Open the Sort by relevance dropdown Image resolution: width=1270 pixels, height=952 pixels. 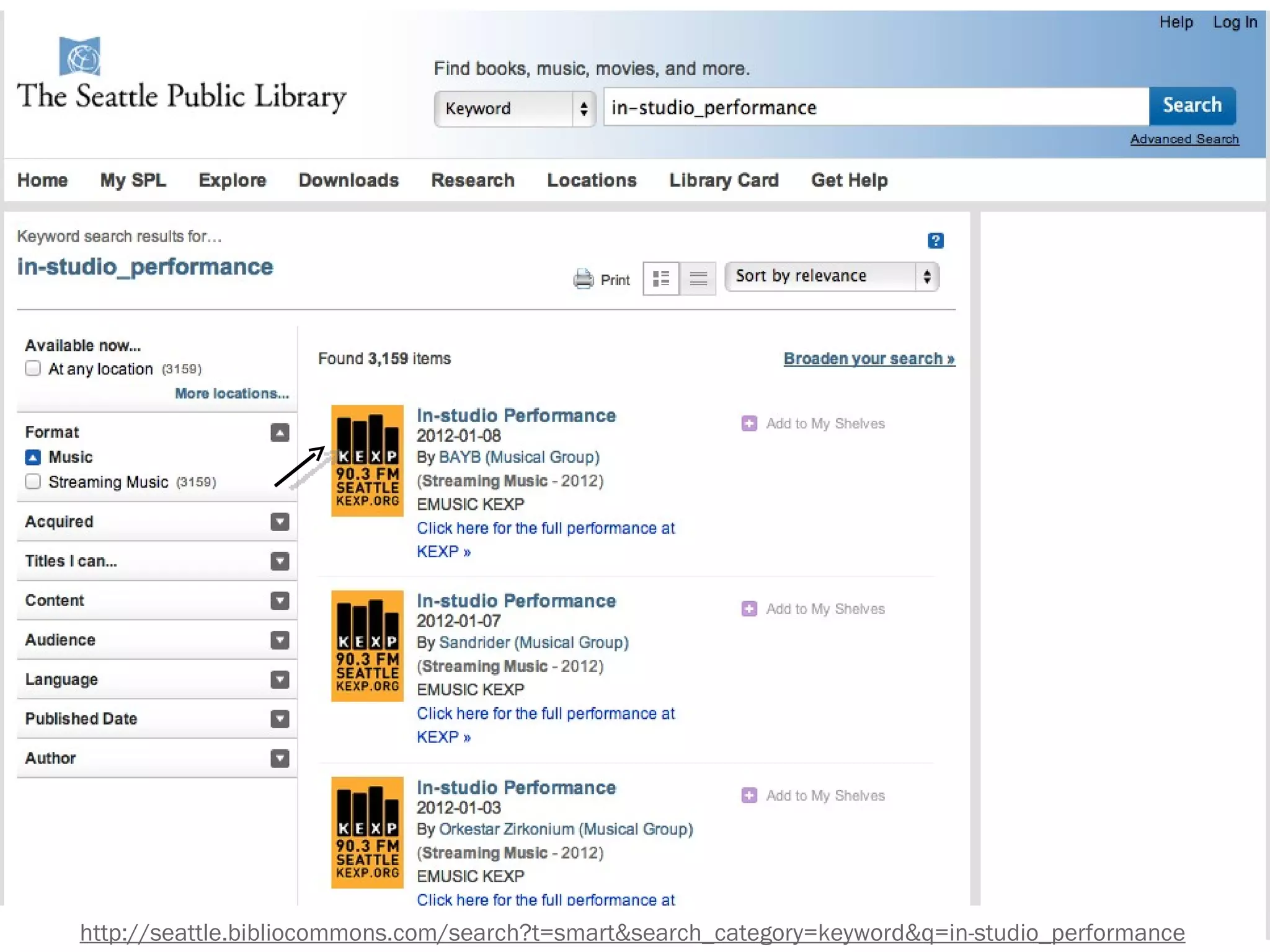click(x=832, y=276)
